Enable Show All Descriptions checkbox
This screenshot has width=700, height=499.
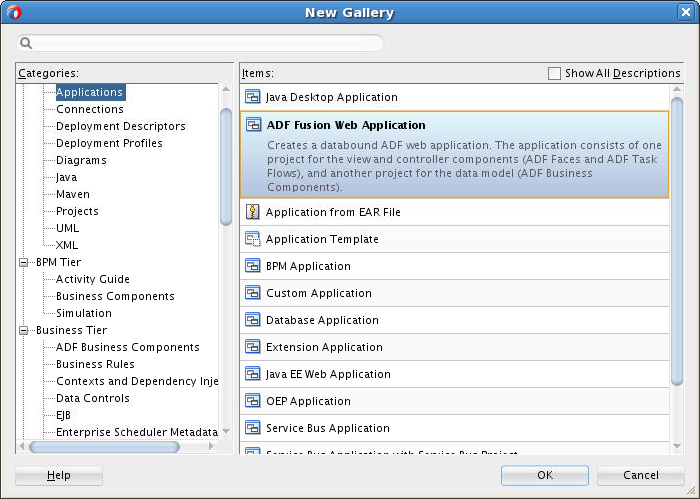(554, 73)
